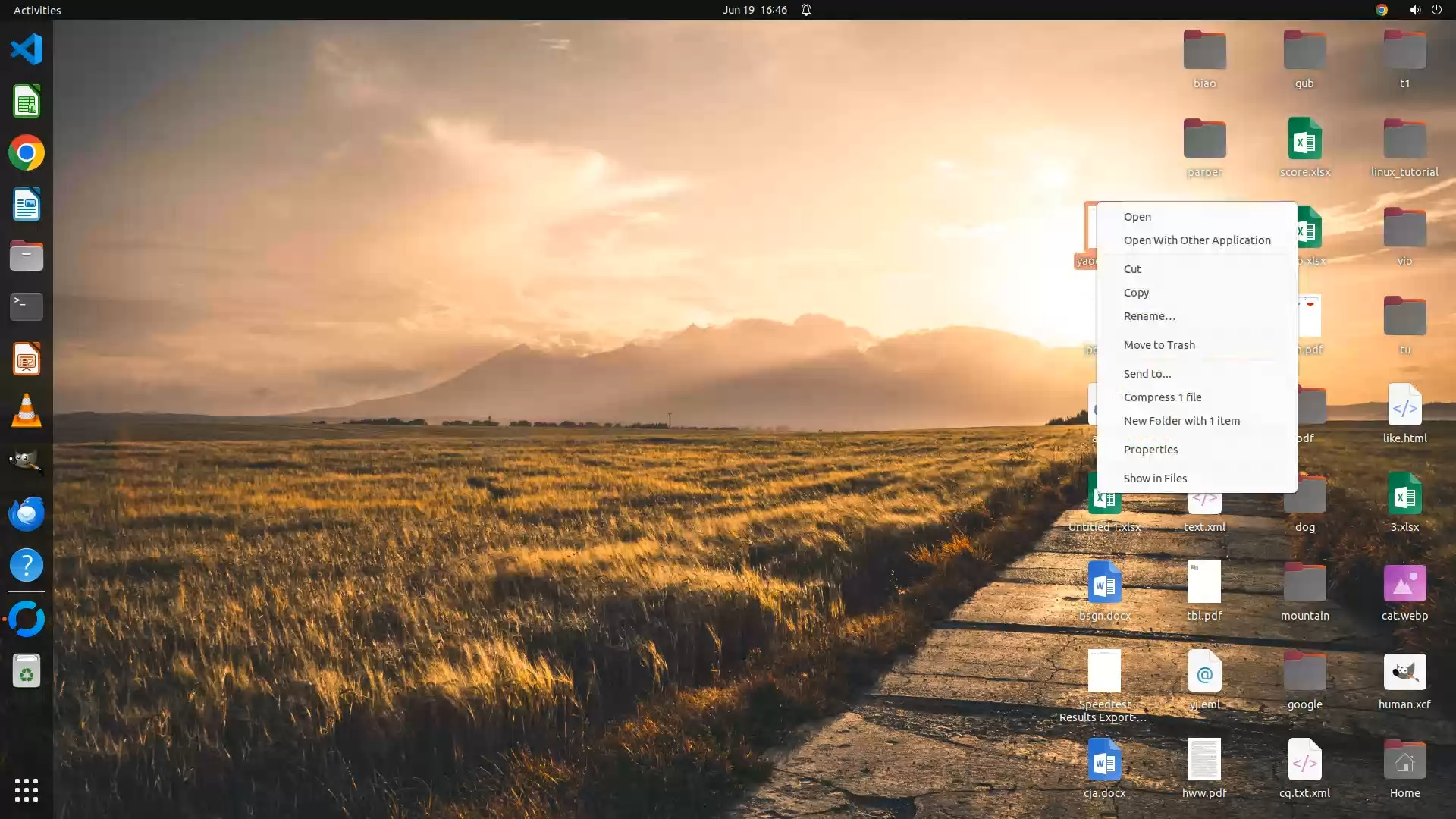The image size is (1456, 819).
Task: Click the Activities button
Action: coord(37,10)
